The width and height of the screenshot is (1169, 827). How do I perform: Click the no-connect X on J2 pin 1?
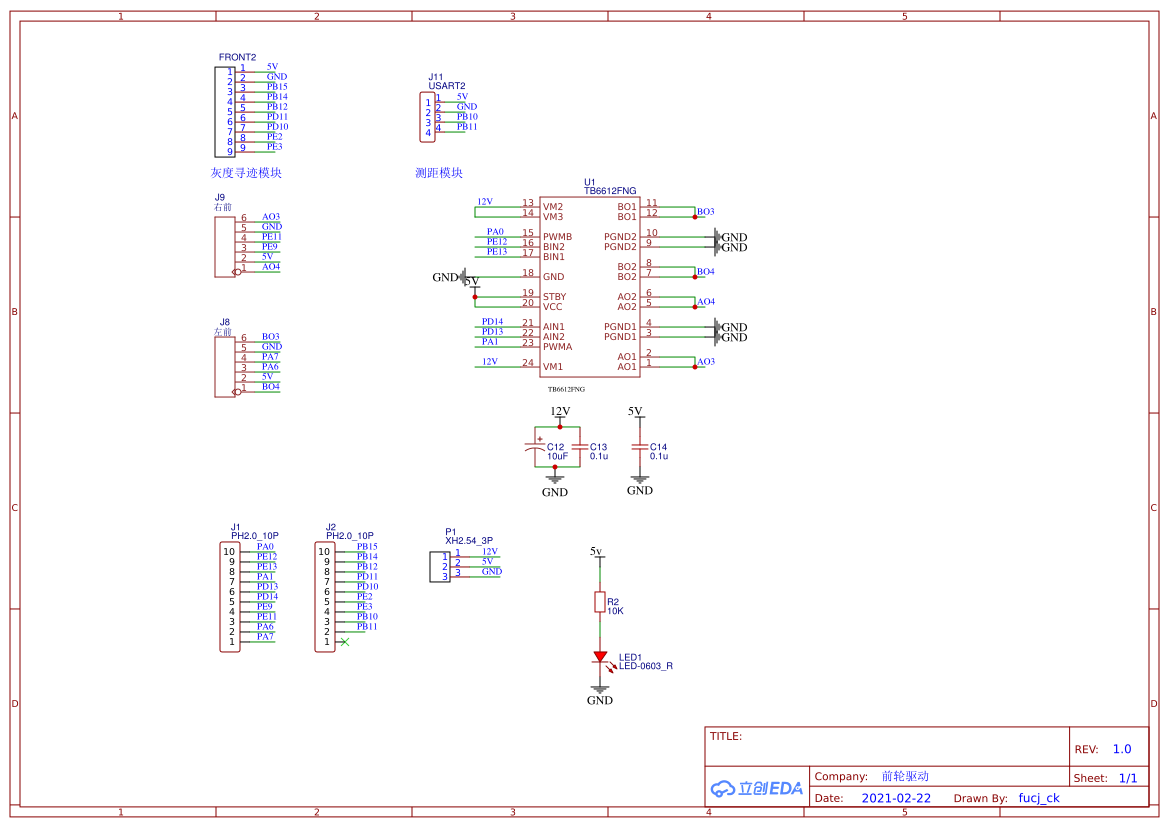pos(344,641)
